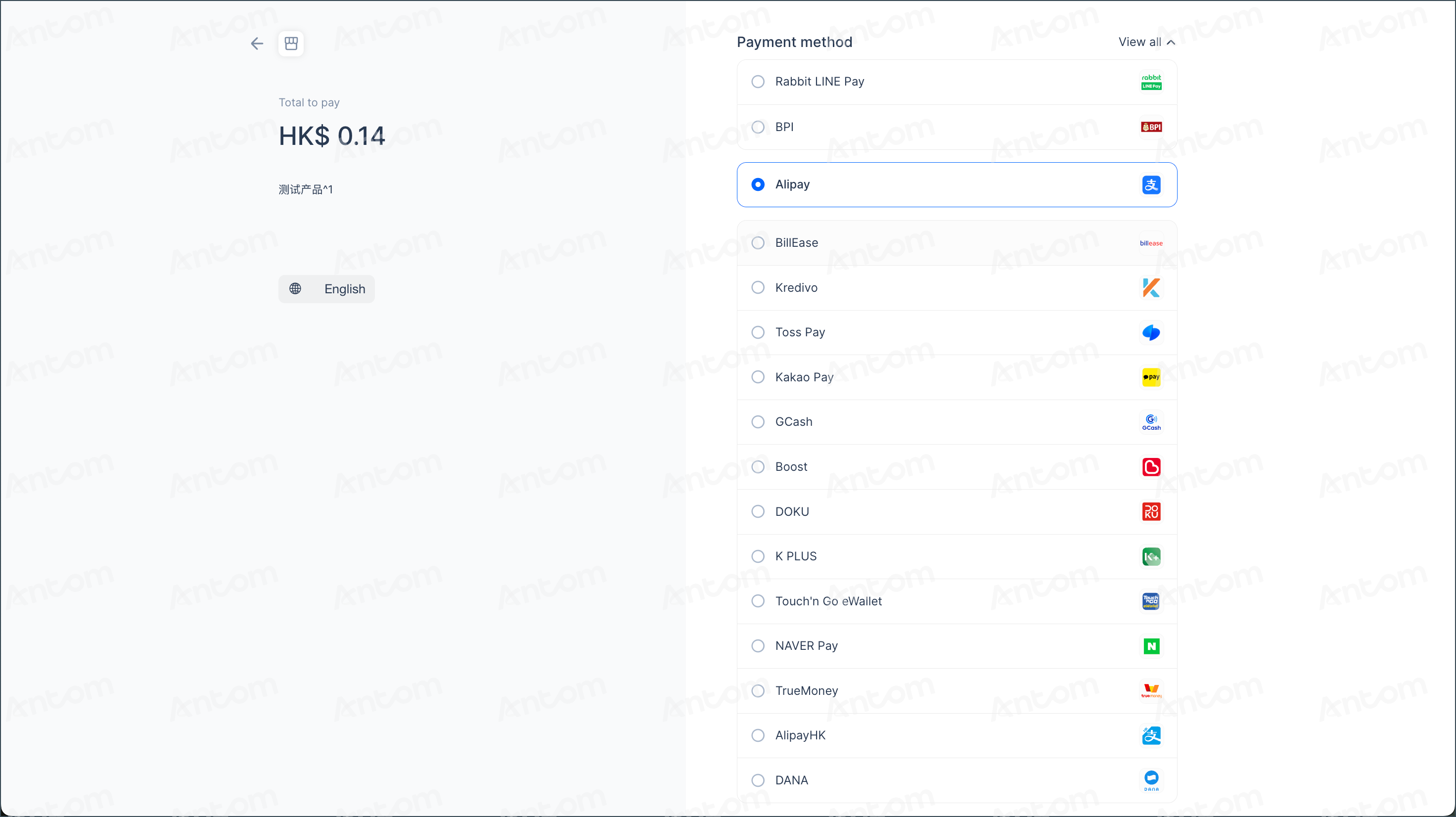Click the TrueMoney label text
Viewport: 1456px width, 817px height.
click(x=807, y=690)
